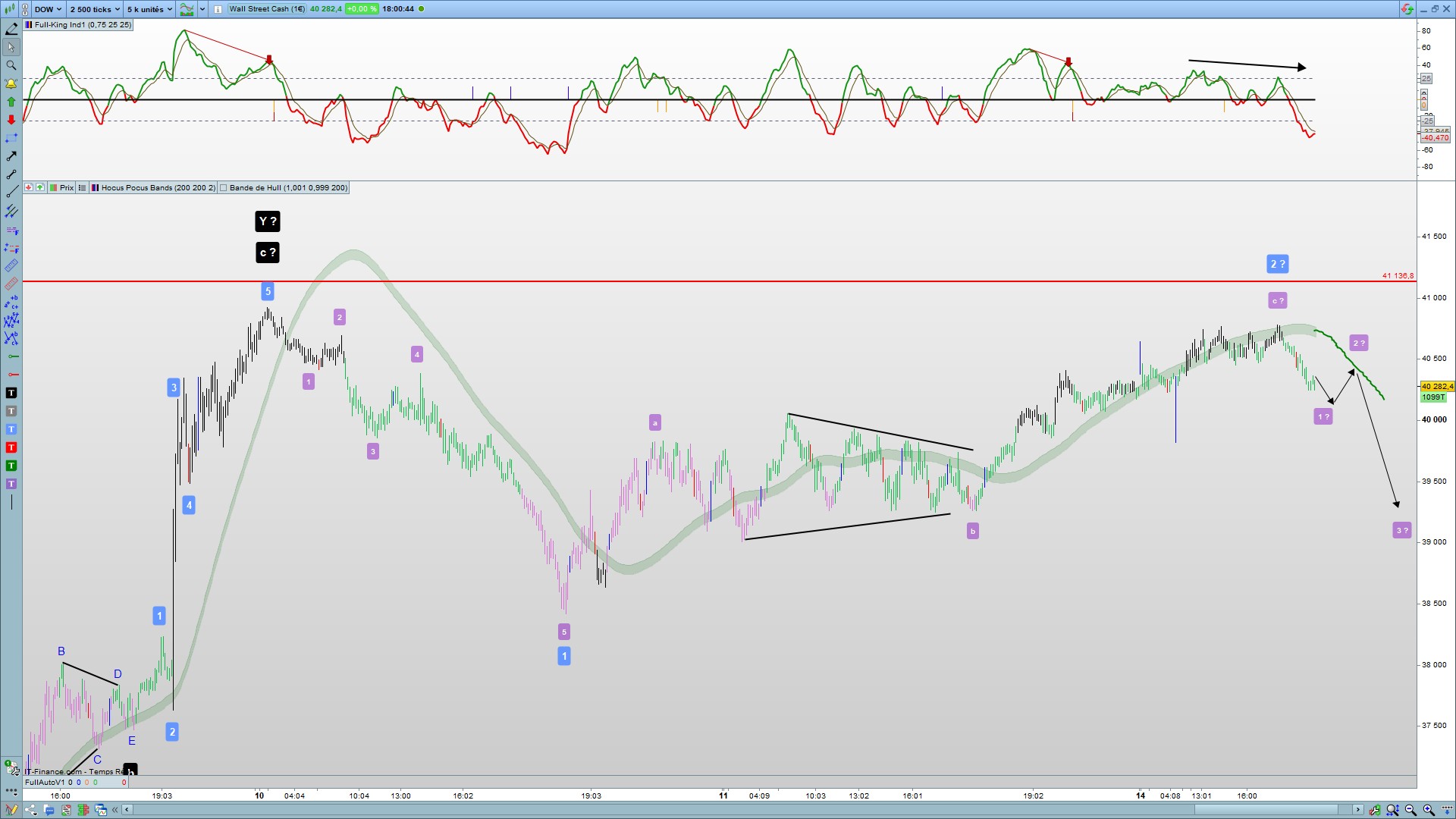Select the magnifier zoom tool
This screenshot has width=1456, height=819.
coord(11,65)
